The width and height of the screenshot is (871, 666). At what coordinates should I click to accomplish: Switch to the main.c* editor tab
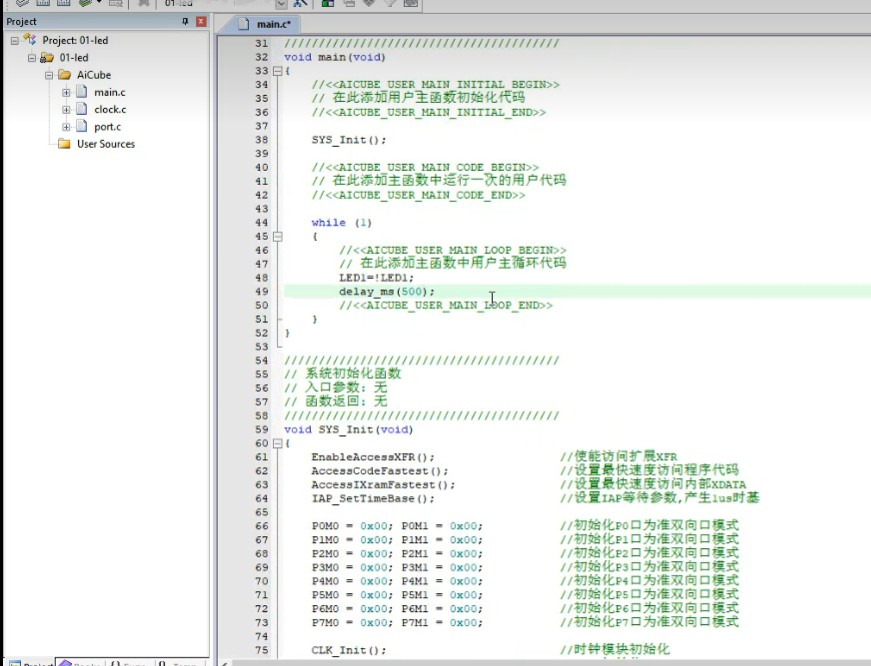273,23
